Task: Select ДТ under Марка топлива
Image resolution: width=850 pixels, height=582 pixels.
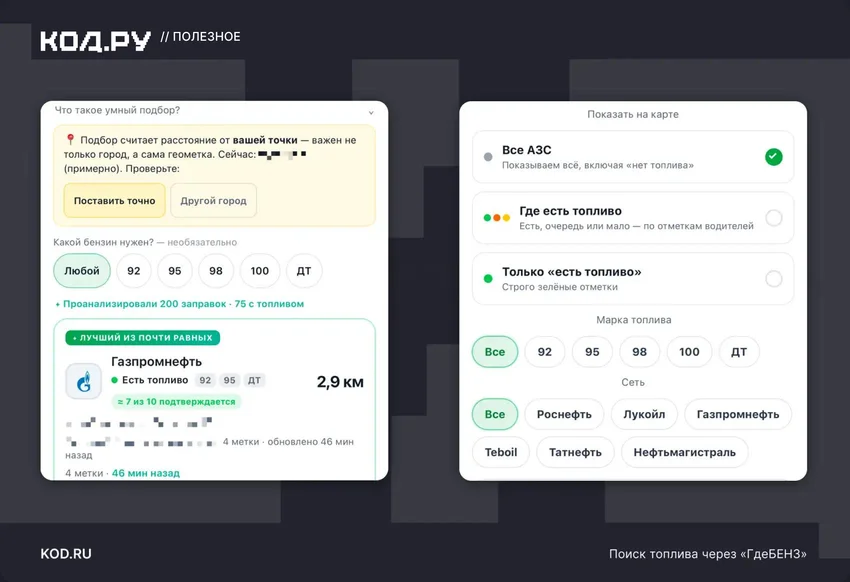Action: click(x=739, y=352)
